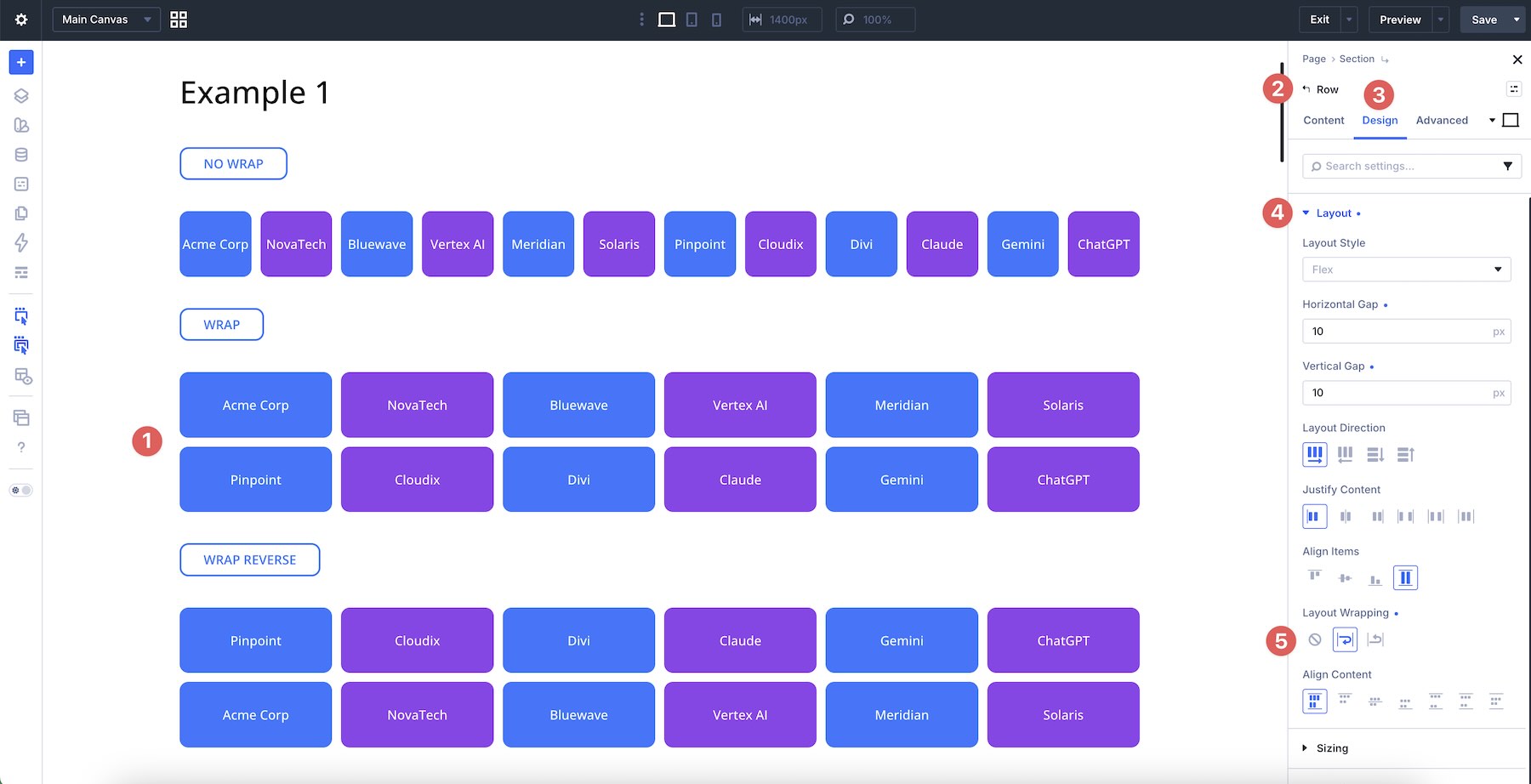Click the square icon right of Advanced tab
This screenshot has width=1531, height=784.
(x=1511, y=120)
